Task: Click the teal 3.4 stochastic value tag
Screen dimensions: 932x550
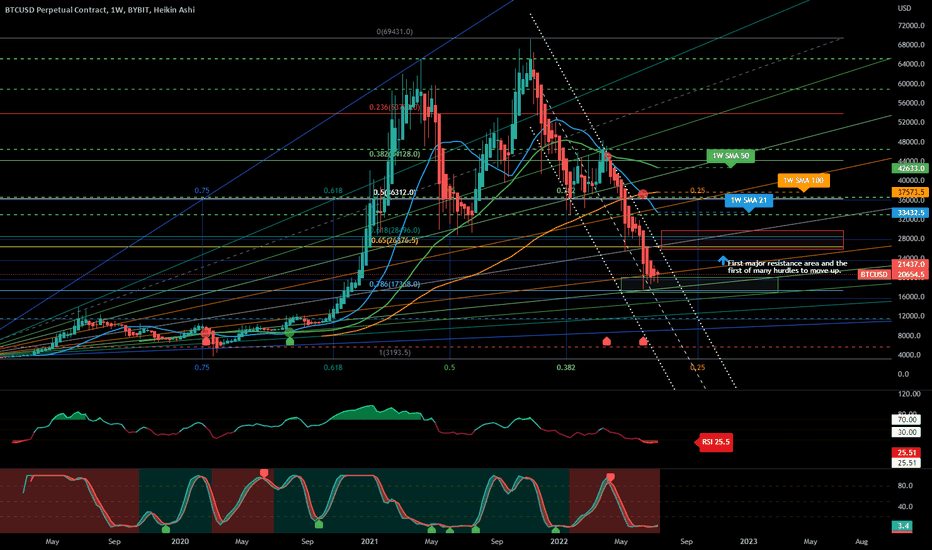Action: (903, 526)
